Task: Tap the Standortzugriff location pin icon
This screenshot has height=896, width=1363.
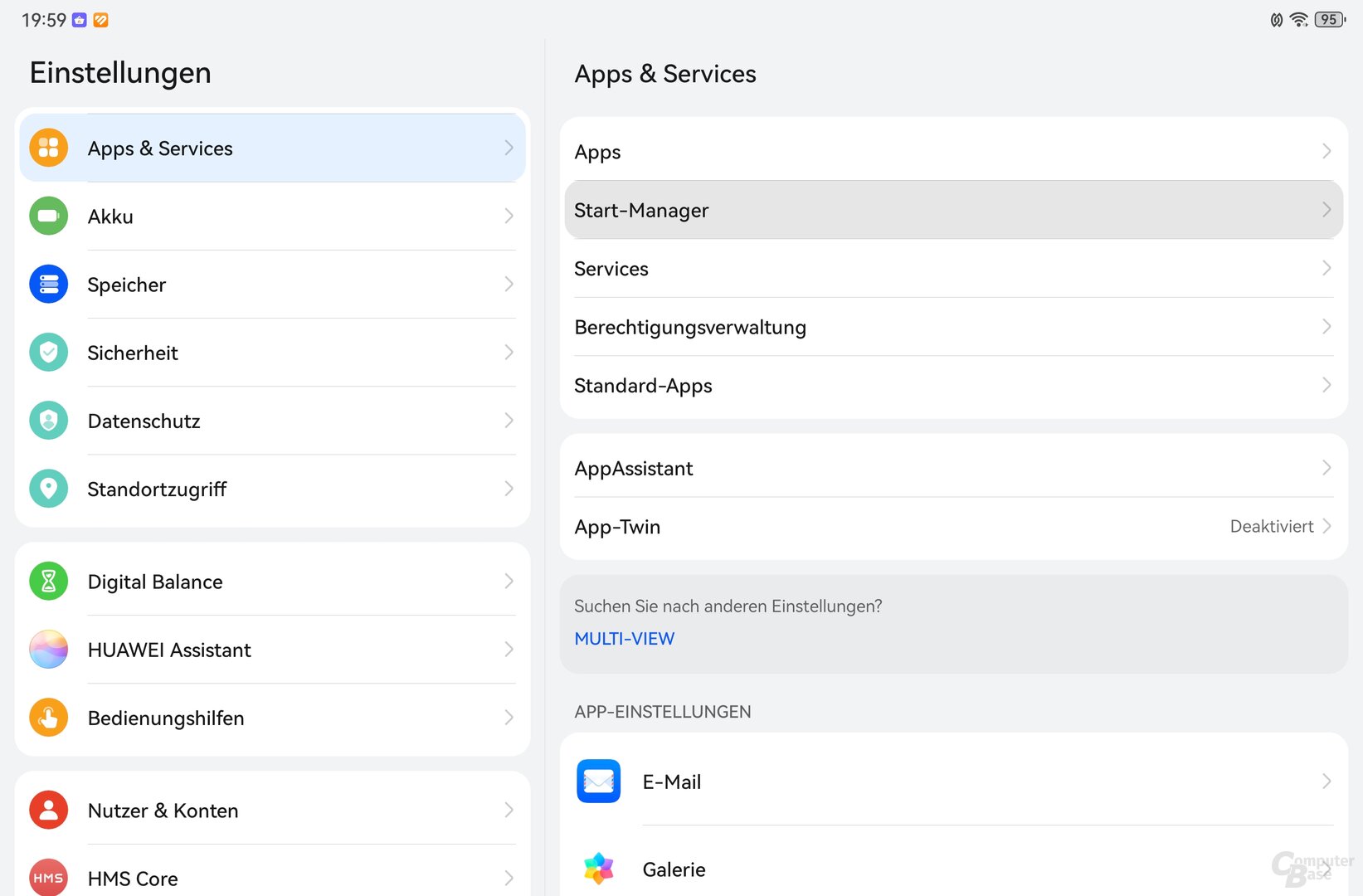Action: click(x=49, y=489)
